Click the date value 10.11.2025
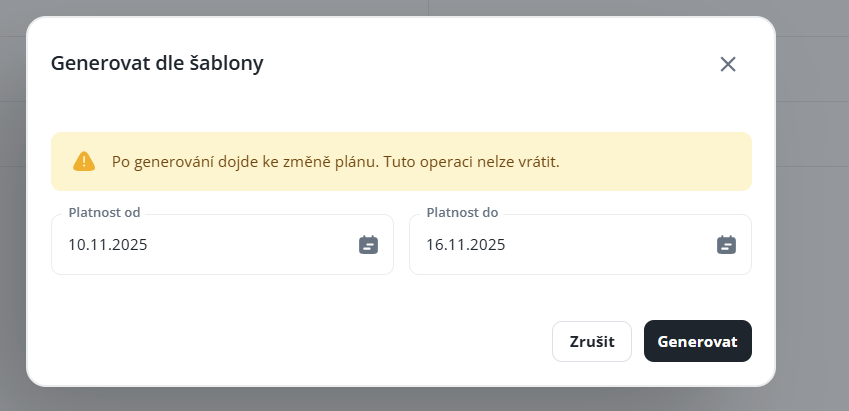The width and height of the screenshot is (849, 411). pos(107,244)
